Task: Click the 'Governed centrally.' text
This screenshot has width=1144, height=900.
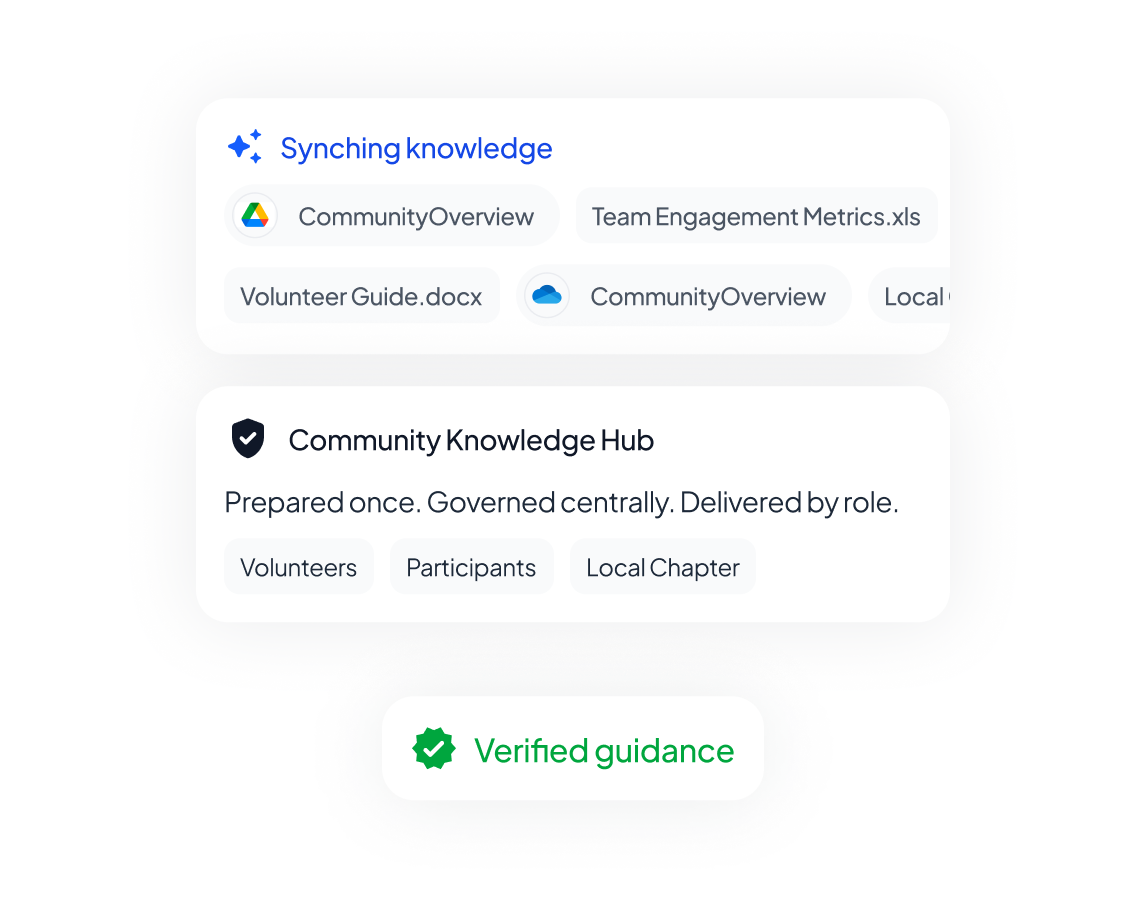Action: tap(550, 502)
